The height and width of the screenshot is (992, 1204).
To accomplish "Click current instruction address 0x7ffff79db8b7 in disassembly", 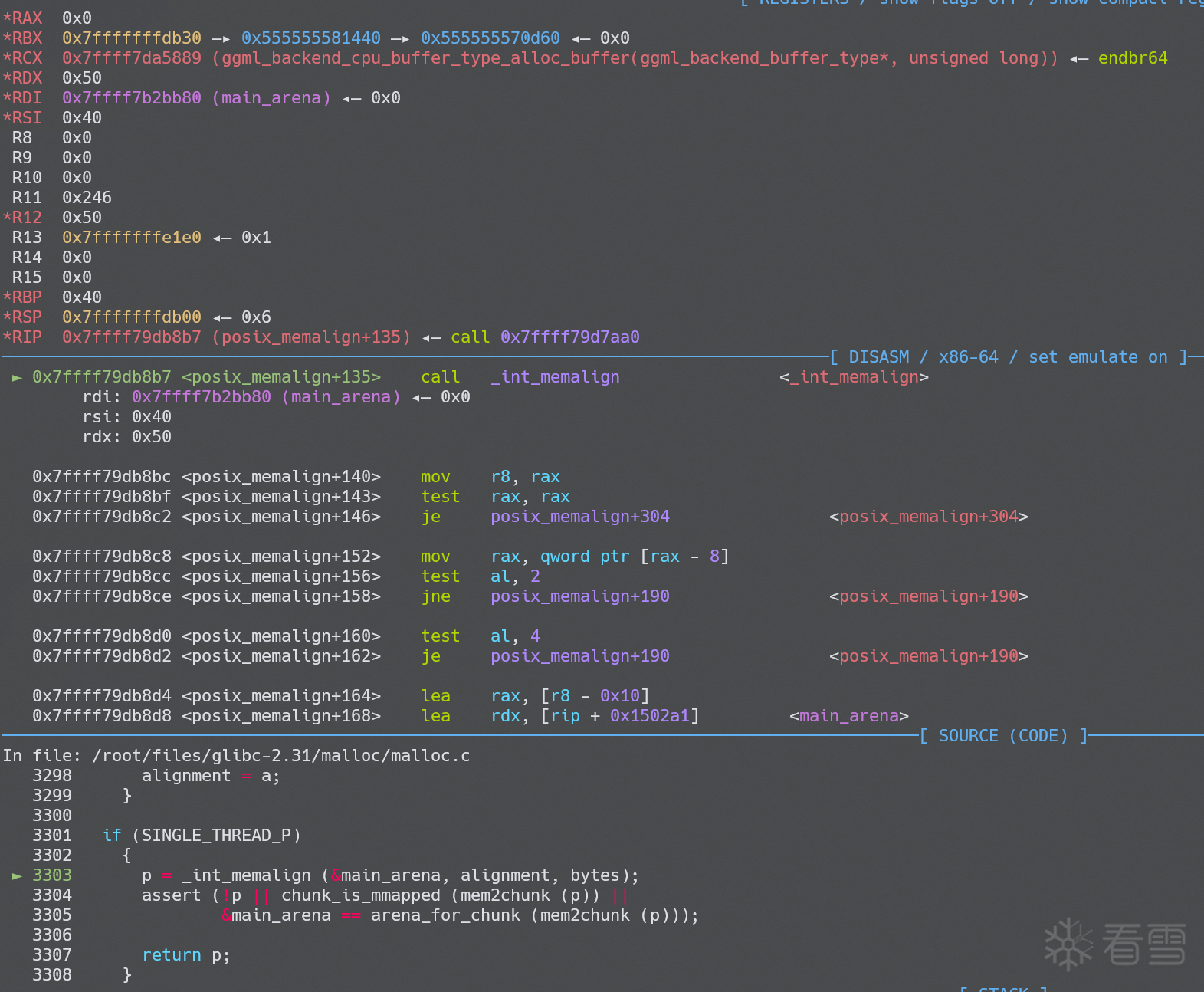I will coord(102,376).
